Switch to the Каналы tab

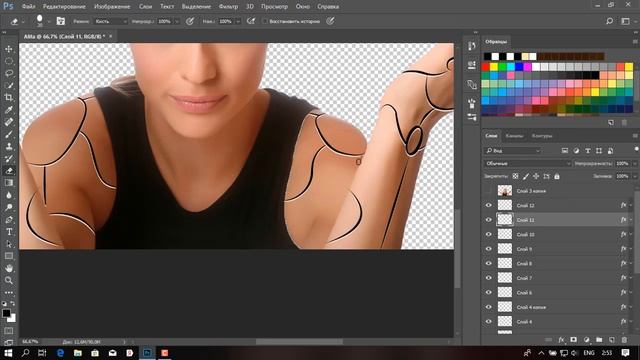(514, 136)
